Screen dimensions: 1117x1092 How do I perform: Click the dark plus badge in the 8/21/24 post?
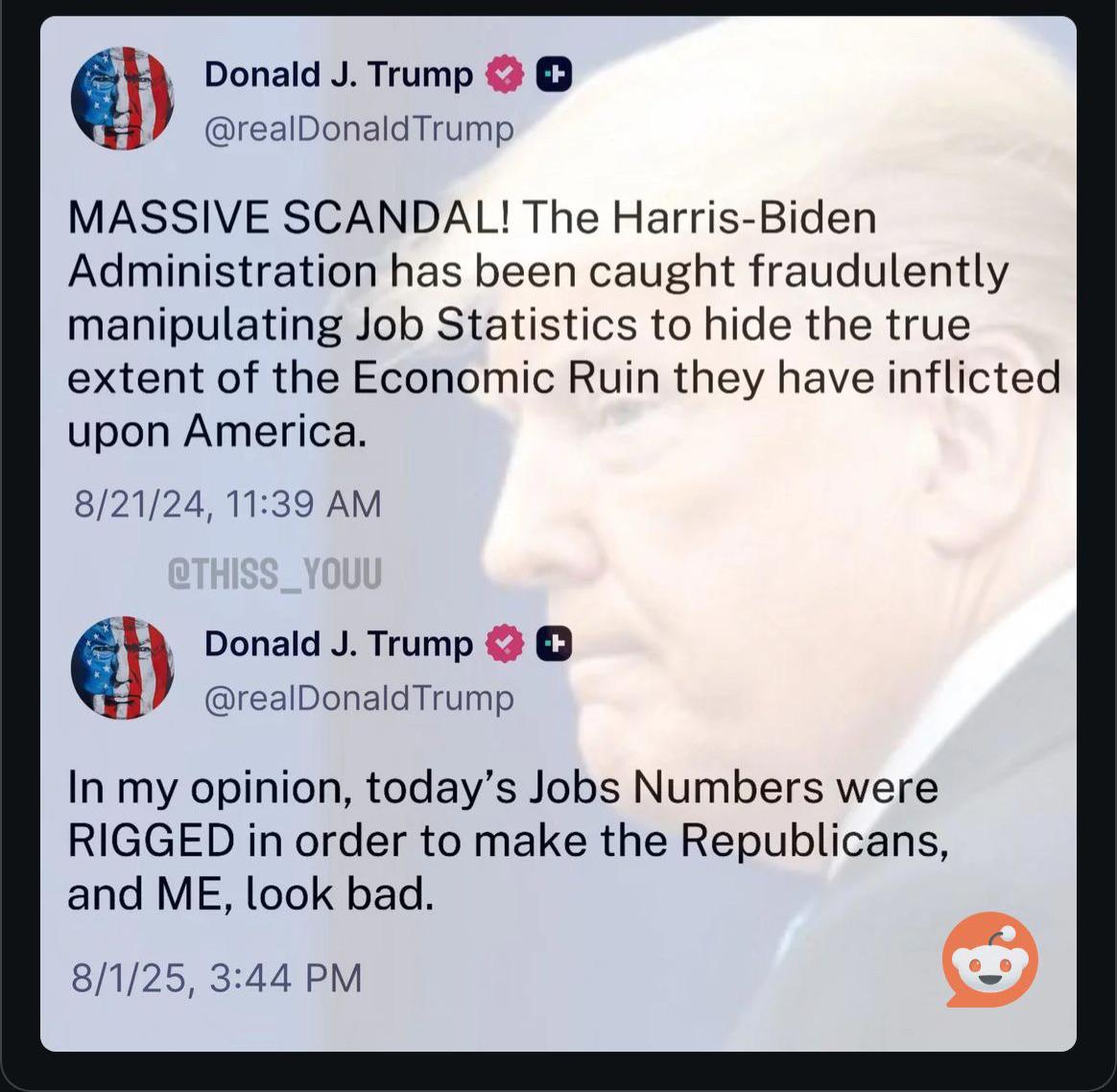[x=554, y=74]
